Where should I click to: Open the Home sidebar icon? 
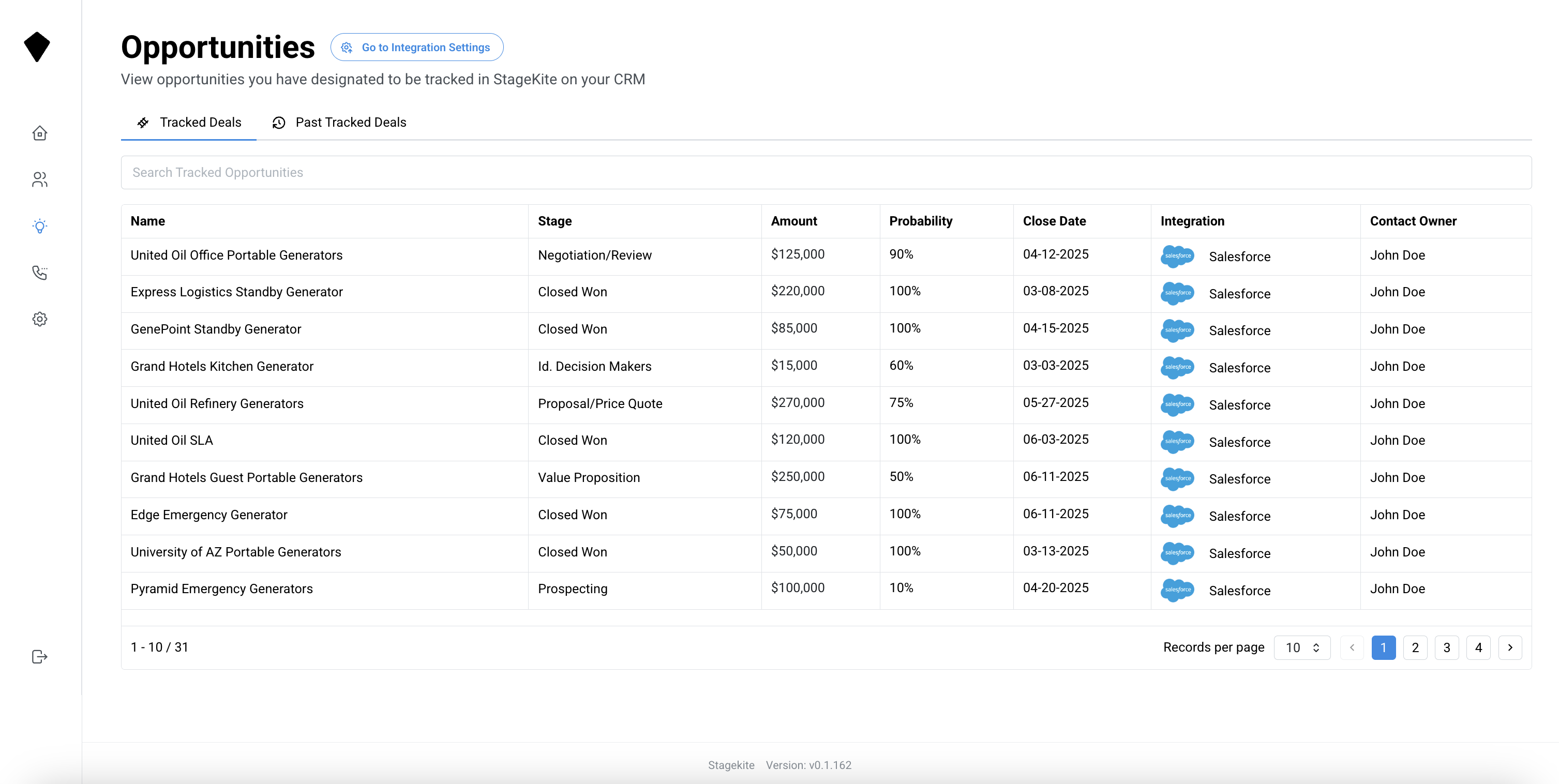pos(39,133)
